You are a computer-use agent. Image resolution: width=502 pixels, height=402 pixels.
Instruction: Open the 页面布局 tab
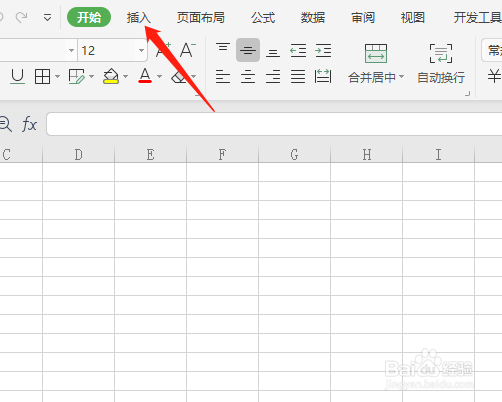click(201, 17)
